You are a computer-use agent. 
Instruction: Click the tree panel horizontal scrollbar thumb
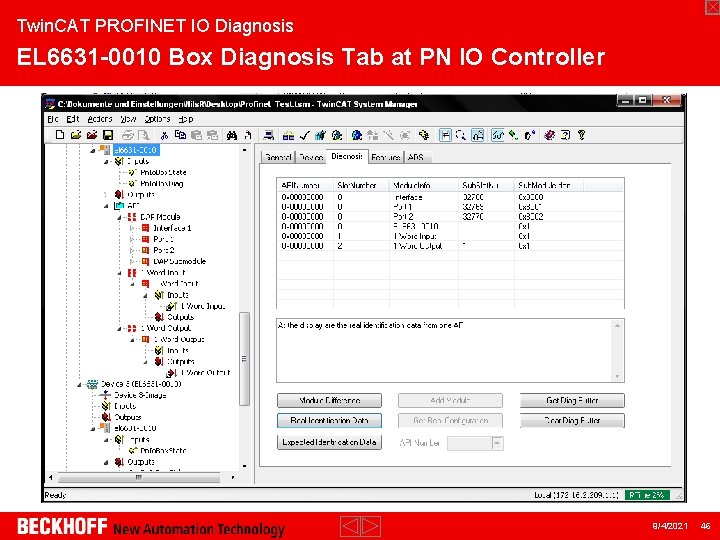139,478
